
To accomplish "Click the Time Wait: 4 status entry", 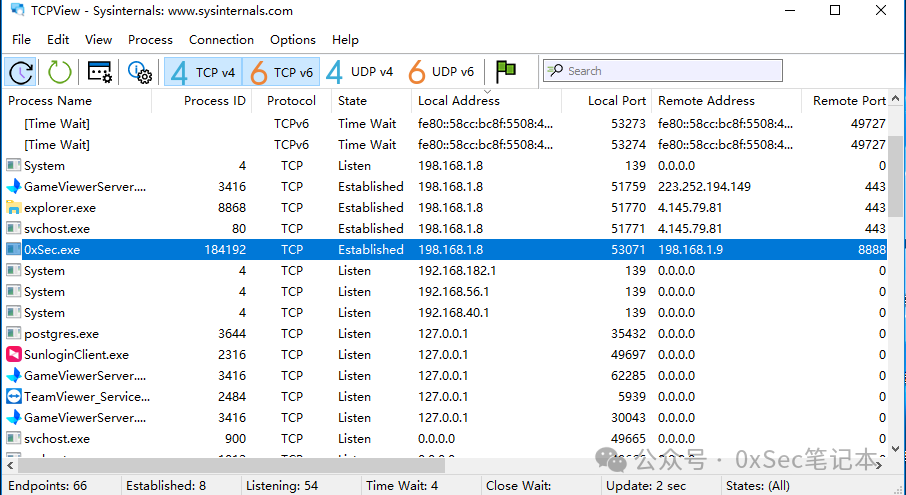I will [x=402, y=485].
